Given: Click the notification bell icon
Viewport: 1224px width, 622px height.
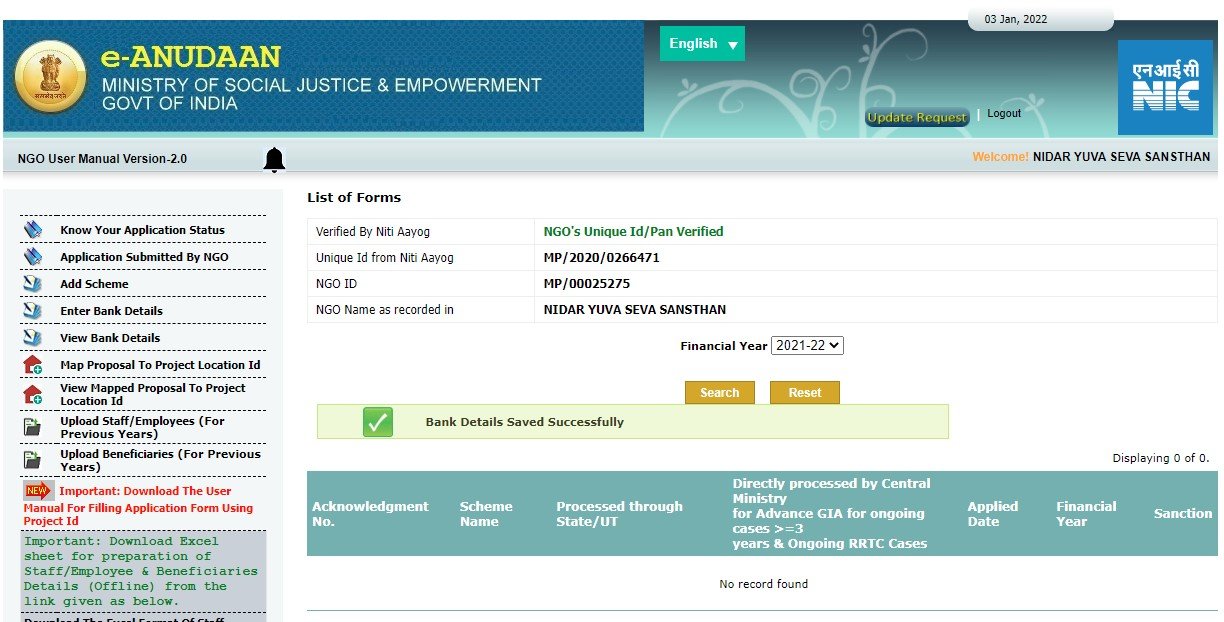Looking at the screenshot, I should pos(274,159).
